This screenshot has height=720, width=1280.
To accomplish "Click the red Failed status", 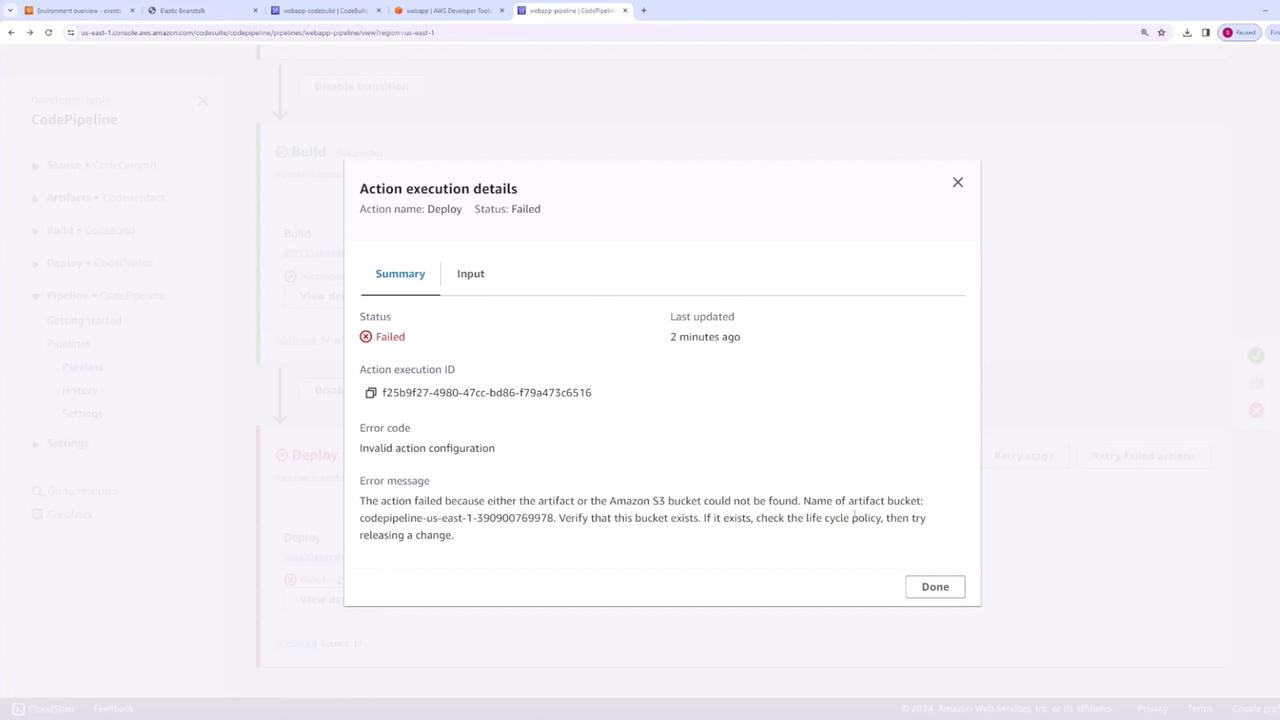I will (382, 337).
